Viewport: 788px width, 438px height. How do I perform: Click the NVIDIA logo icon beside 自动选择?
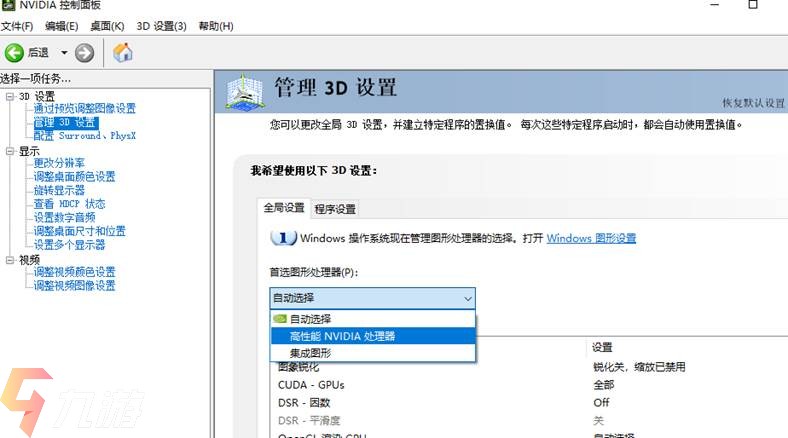(280, 319)
